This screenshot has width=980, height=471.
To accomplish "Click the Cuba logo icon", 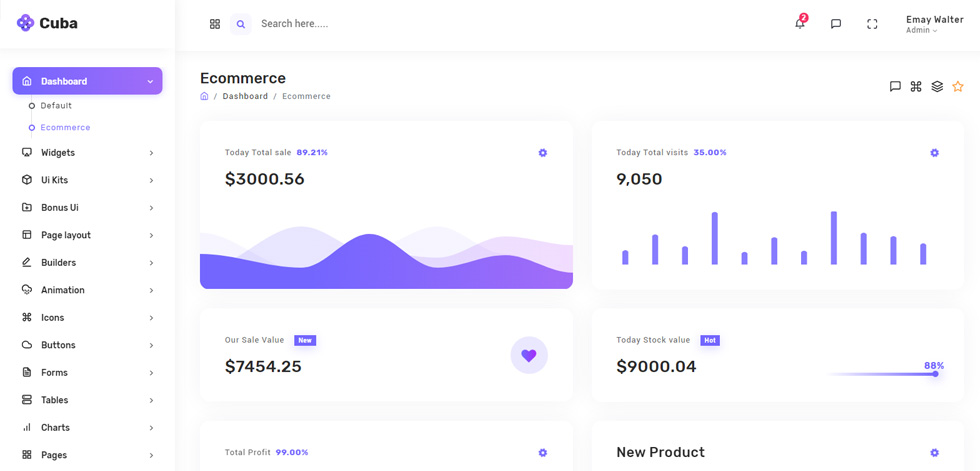I will click(25, 23).
